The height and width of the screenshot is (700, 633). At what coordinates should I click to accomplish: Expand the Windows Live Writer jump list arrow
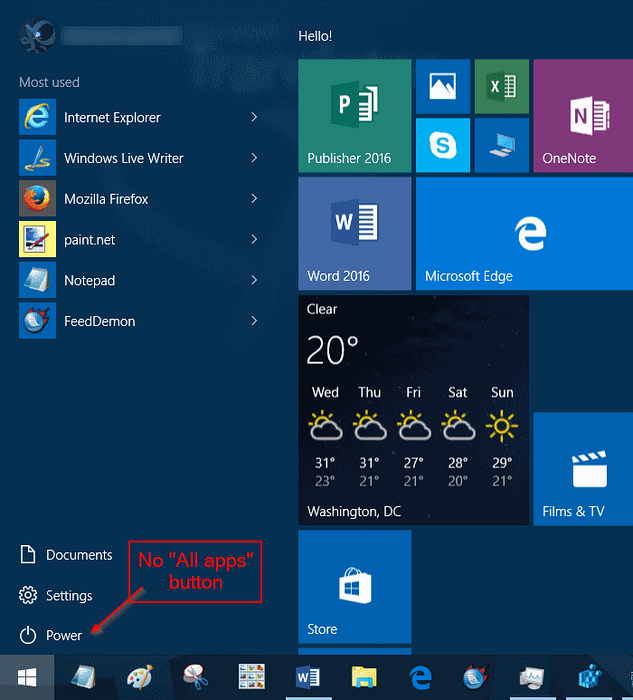(x=254, y=158)
